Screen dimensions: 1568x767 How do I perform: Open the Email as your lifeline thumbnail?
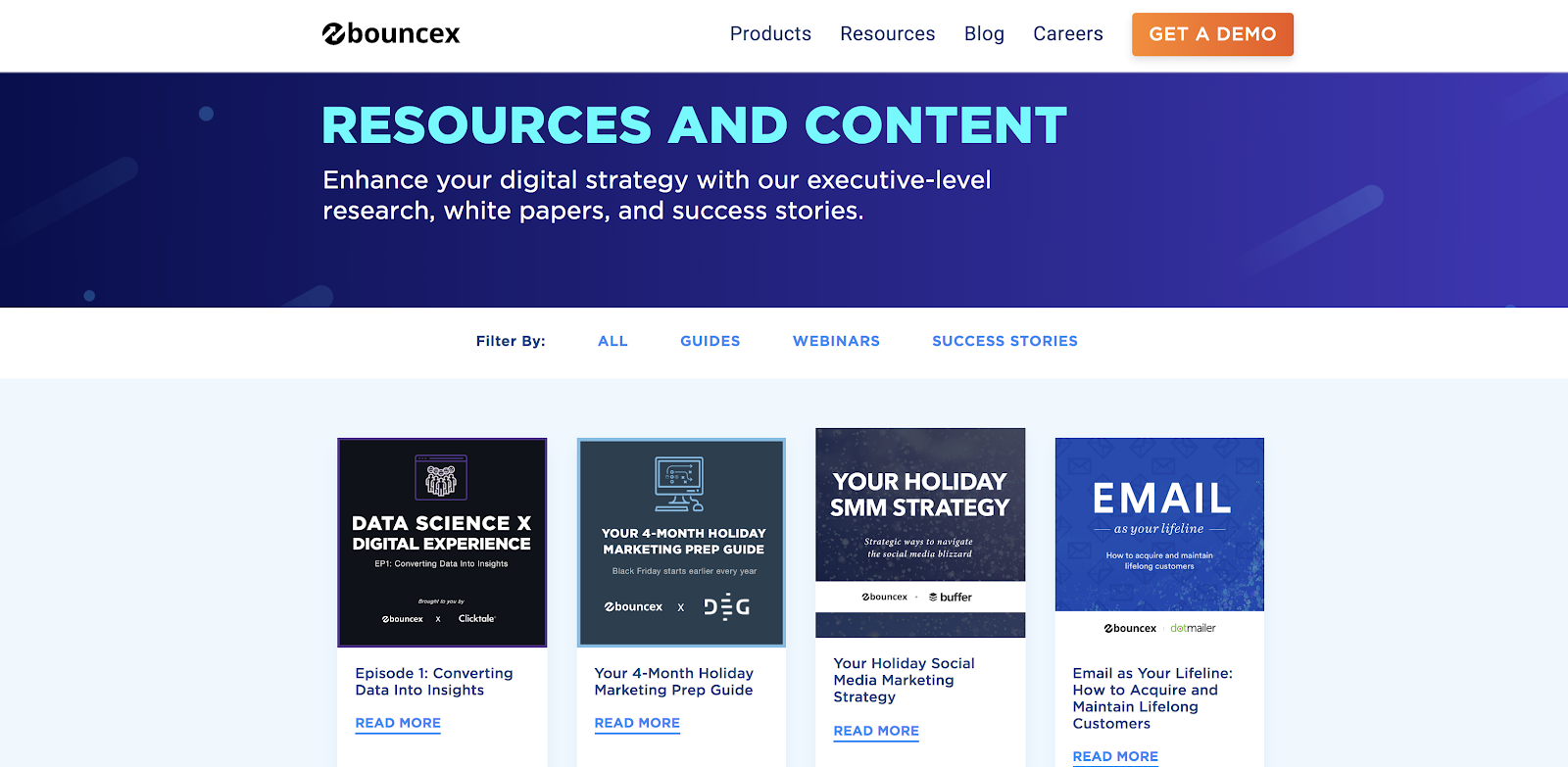coord(1159,542)
